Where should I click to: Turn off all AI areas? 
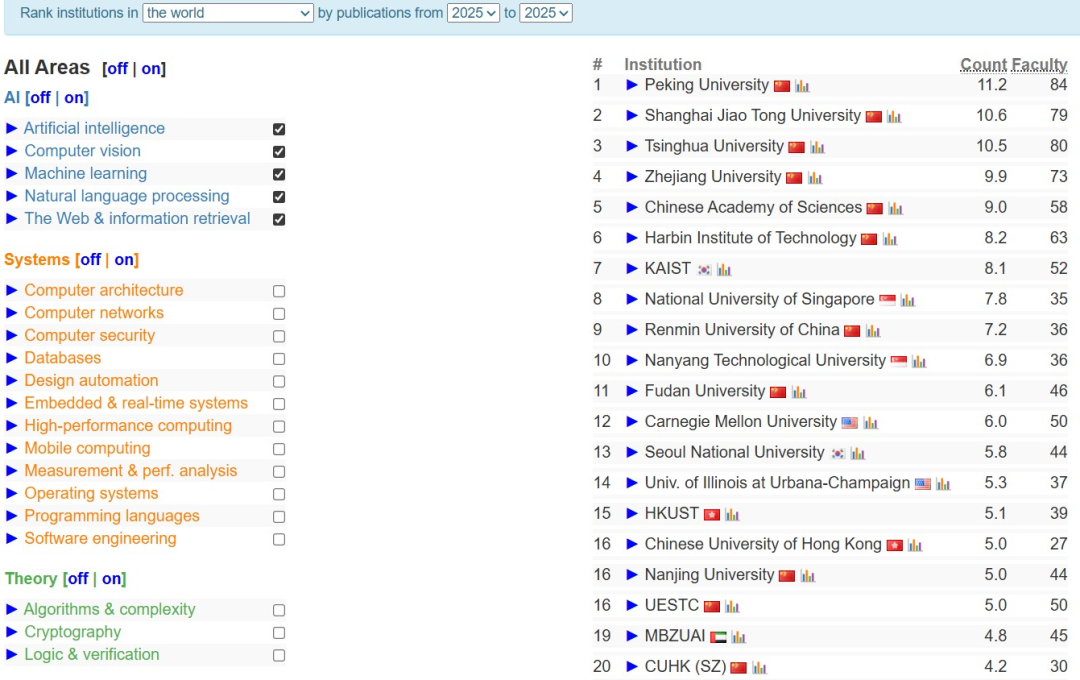(x=40, y=98)
